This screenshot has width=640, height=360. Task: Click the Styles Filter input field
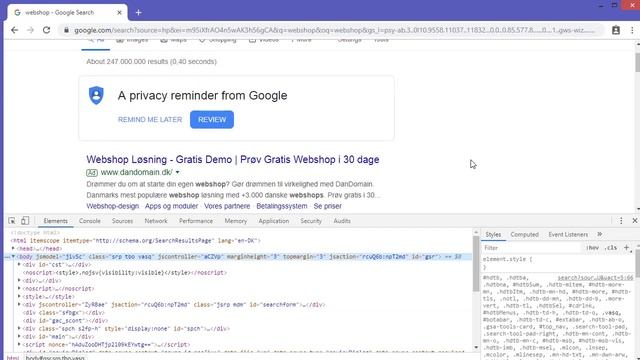(x=531, y=248)
